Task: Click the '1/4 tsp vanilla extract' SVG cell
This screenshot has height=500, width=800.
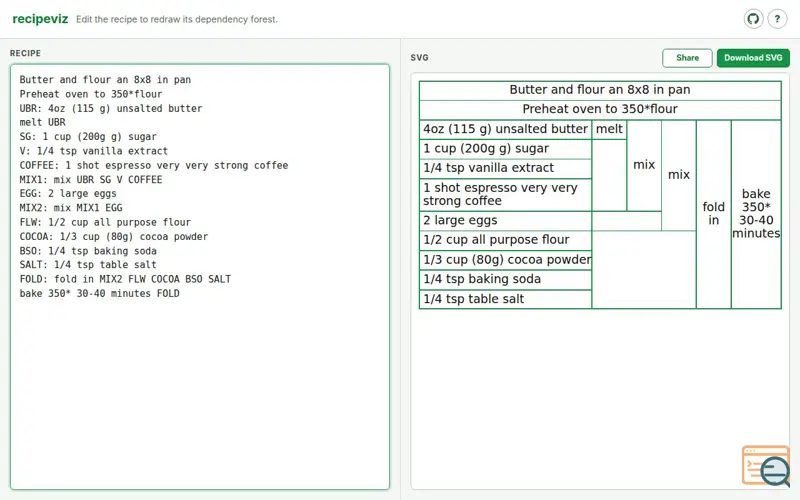Action: (506, 168)
